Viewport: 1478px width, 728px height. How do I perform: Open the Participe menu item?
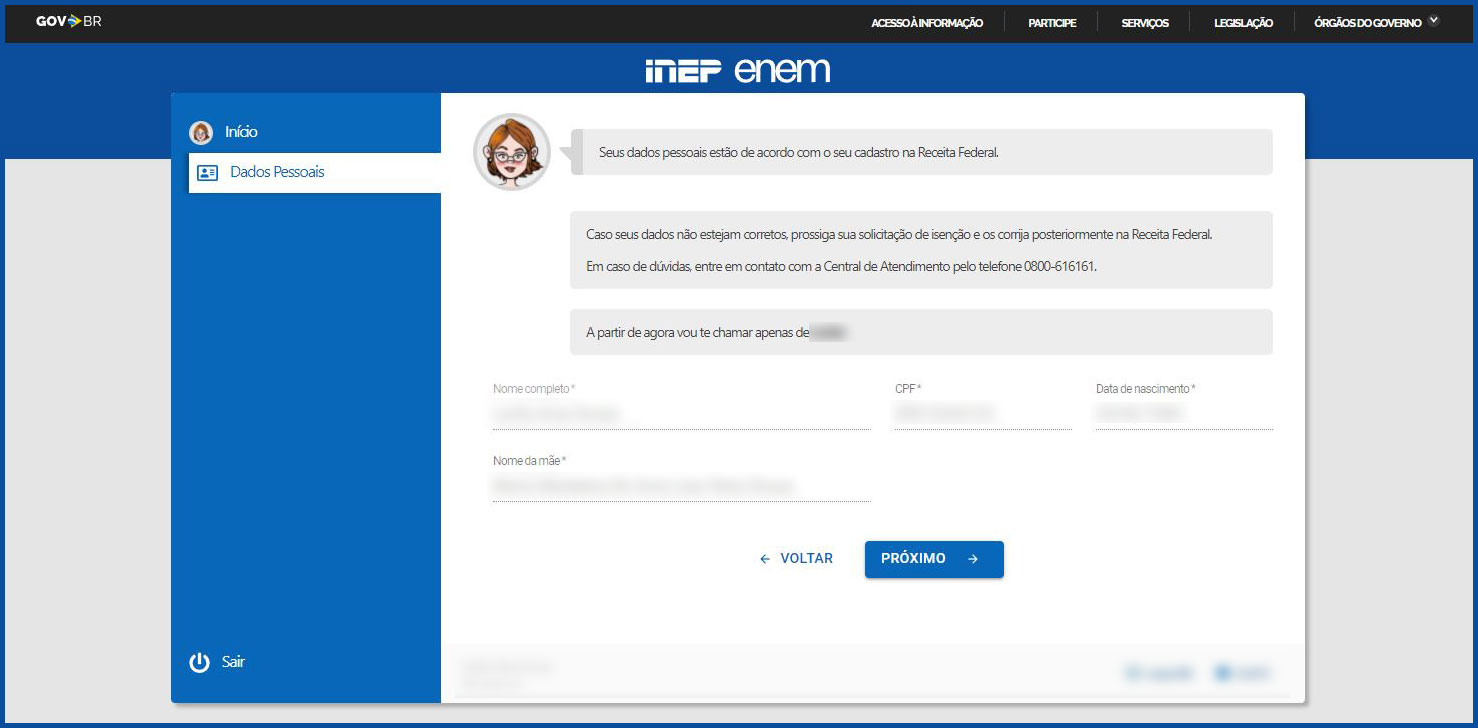[1052, 23]
